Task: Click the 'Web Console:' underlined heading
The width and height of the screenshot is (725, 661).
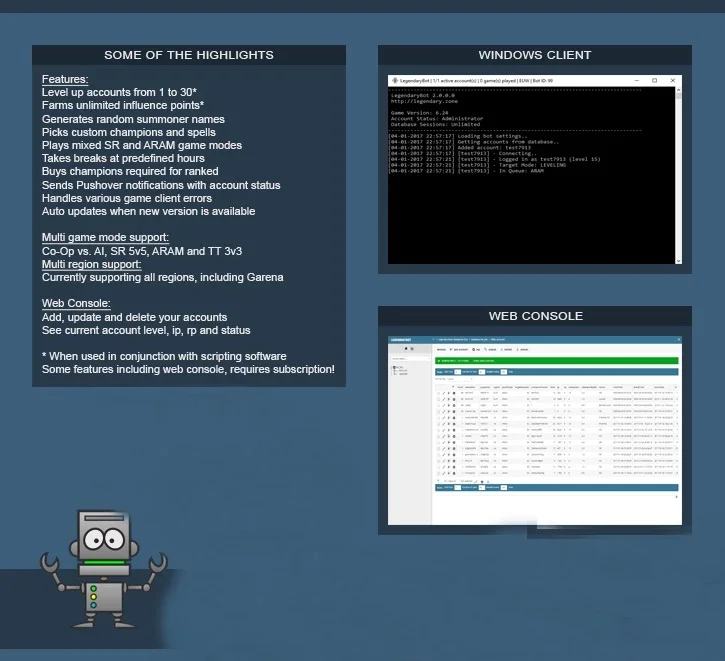Action: [x=76, y=303]
